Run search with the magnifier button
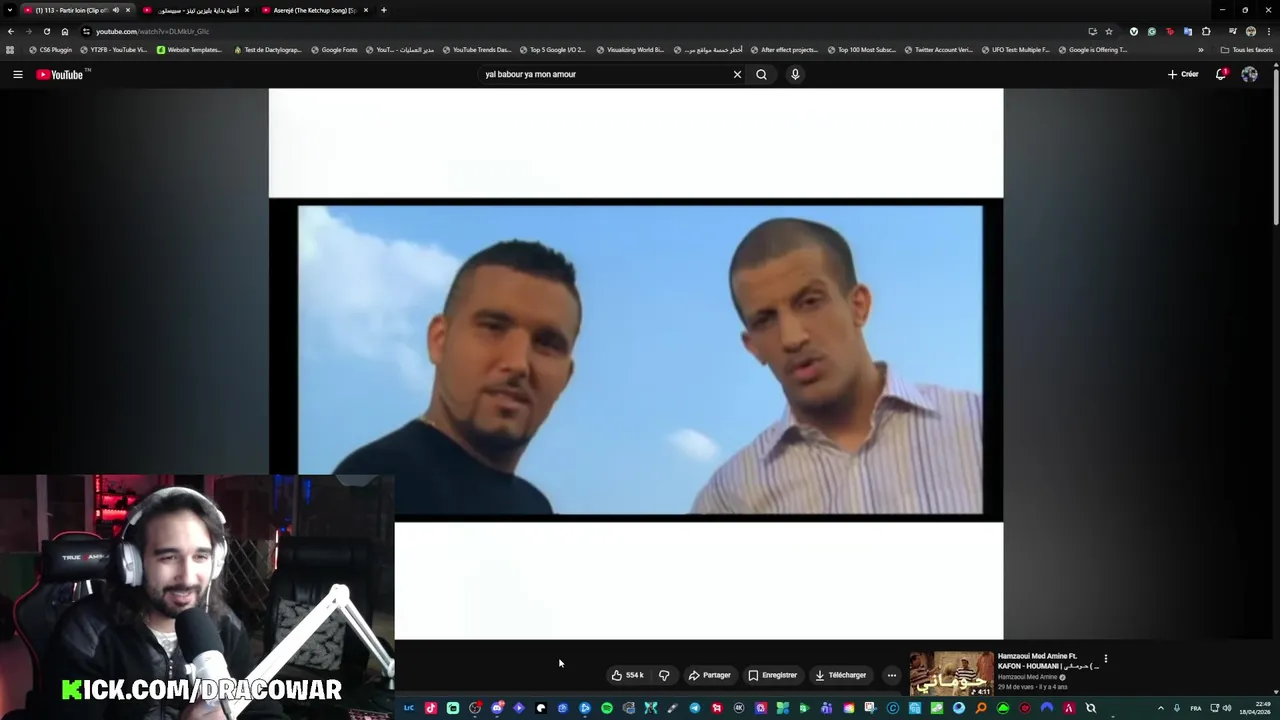This screenshot has height=720, width=1280. (x=761, y=74)
